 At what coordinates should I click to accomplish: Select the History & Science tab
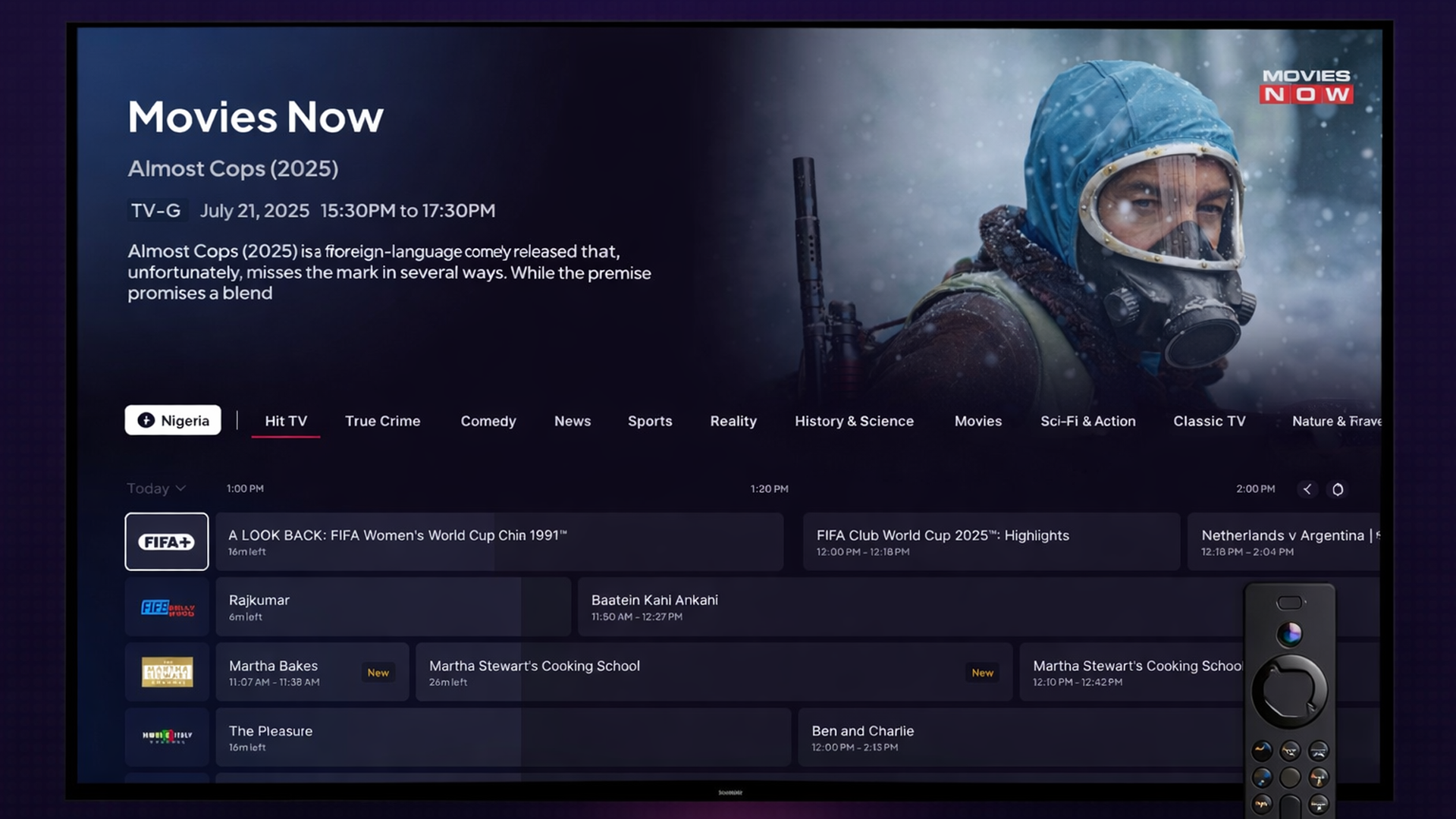(854, 421)
